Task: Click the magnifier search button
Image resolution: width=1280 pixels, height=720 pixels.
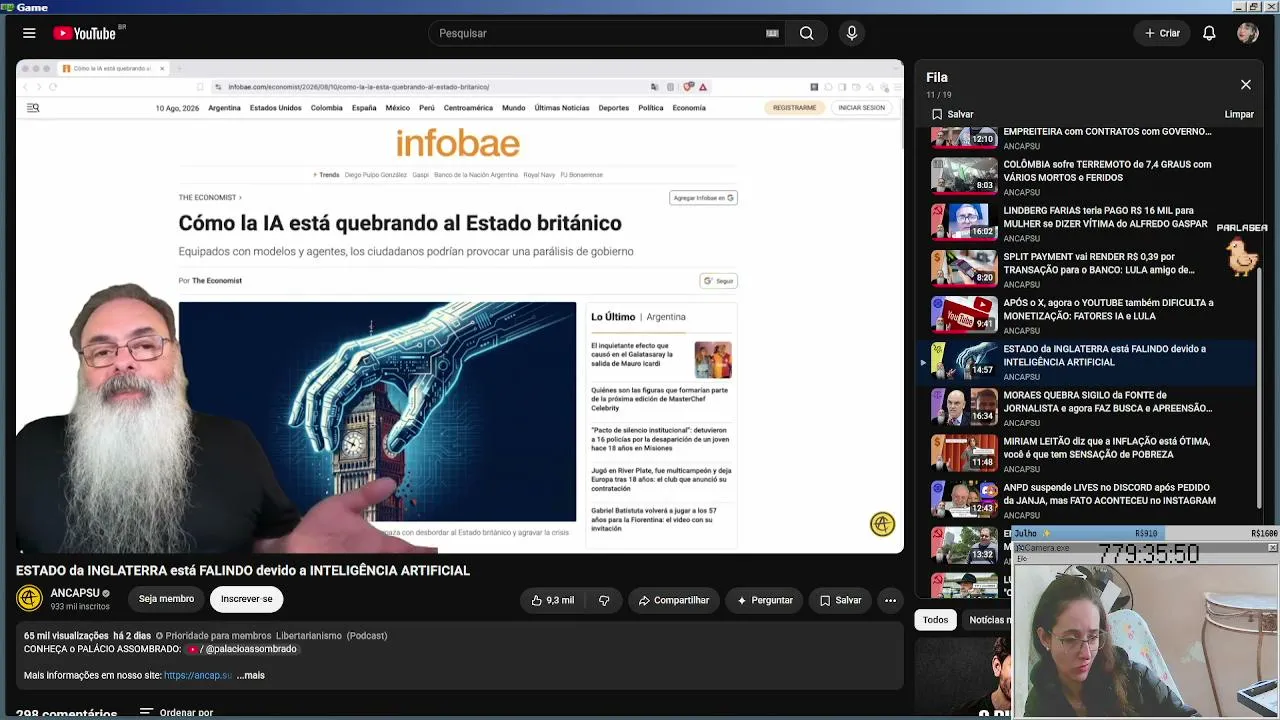Action: (x=806, y=33)
